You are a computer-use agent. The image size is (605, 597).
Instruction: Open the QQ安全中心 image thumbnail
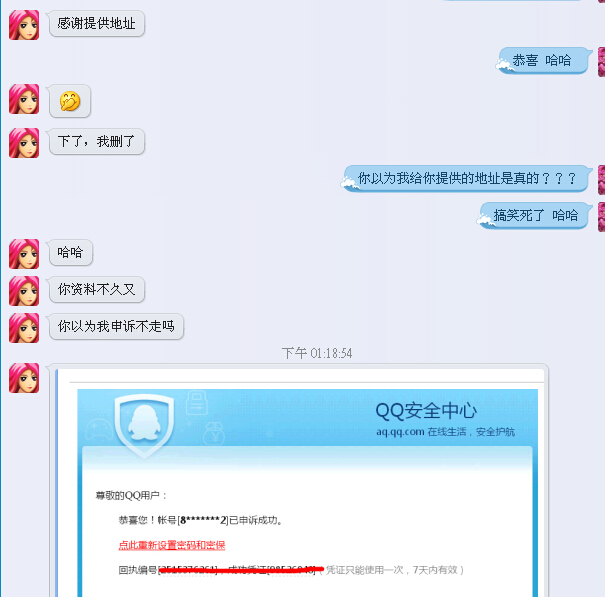[301, 482]
